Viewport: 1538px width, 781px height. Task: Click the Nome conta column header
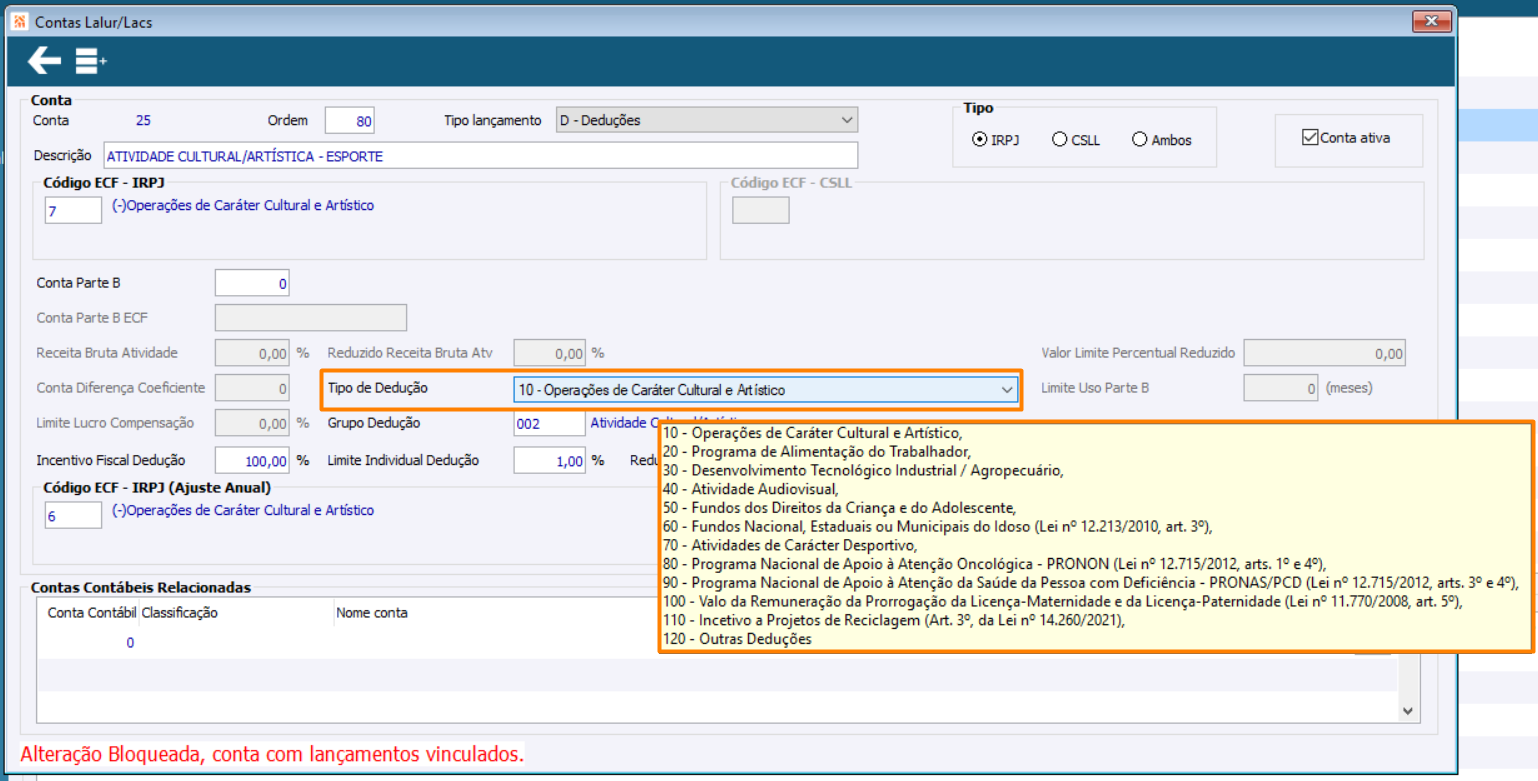pos(372,613)
